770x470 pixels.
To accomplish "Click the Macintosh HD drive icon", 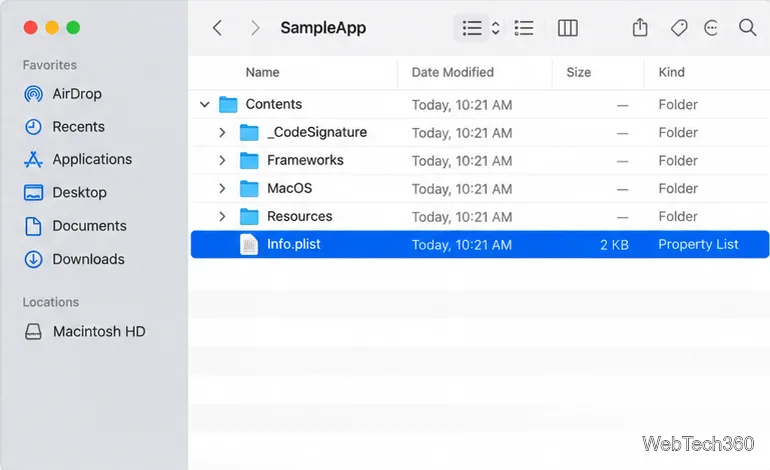I will click(x=33, y=332).
